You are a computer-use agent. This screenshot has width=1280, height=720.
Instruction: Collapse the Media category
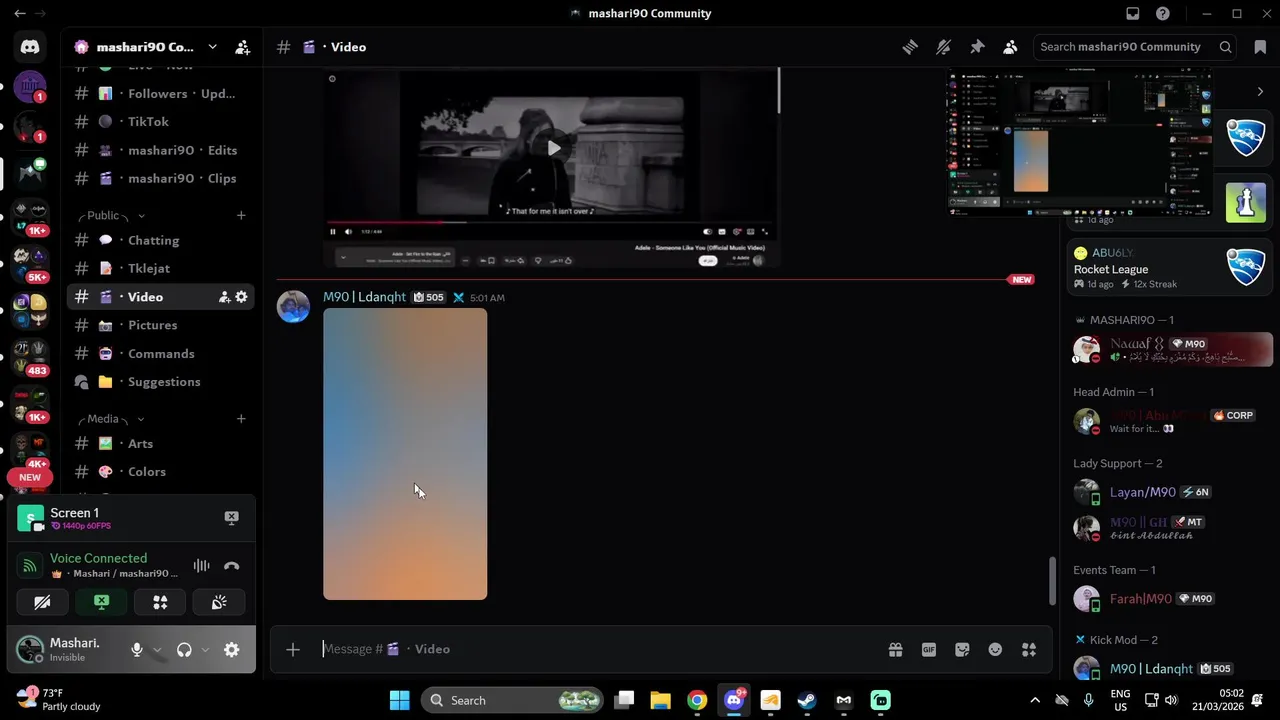(x=111, y=418)
